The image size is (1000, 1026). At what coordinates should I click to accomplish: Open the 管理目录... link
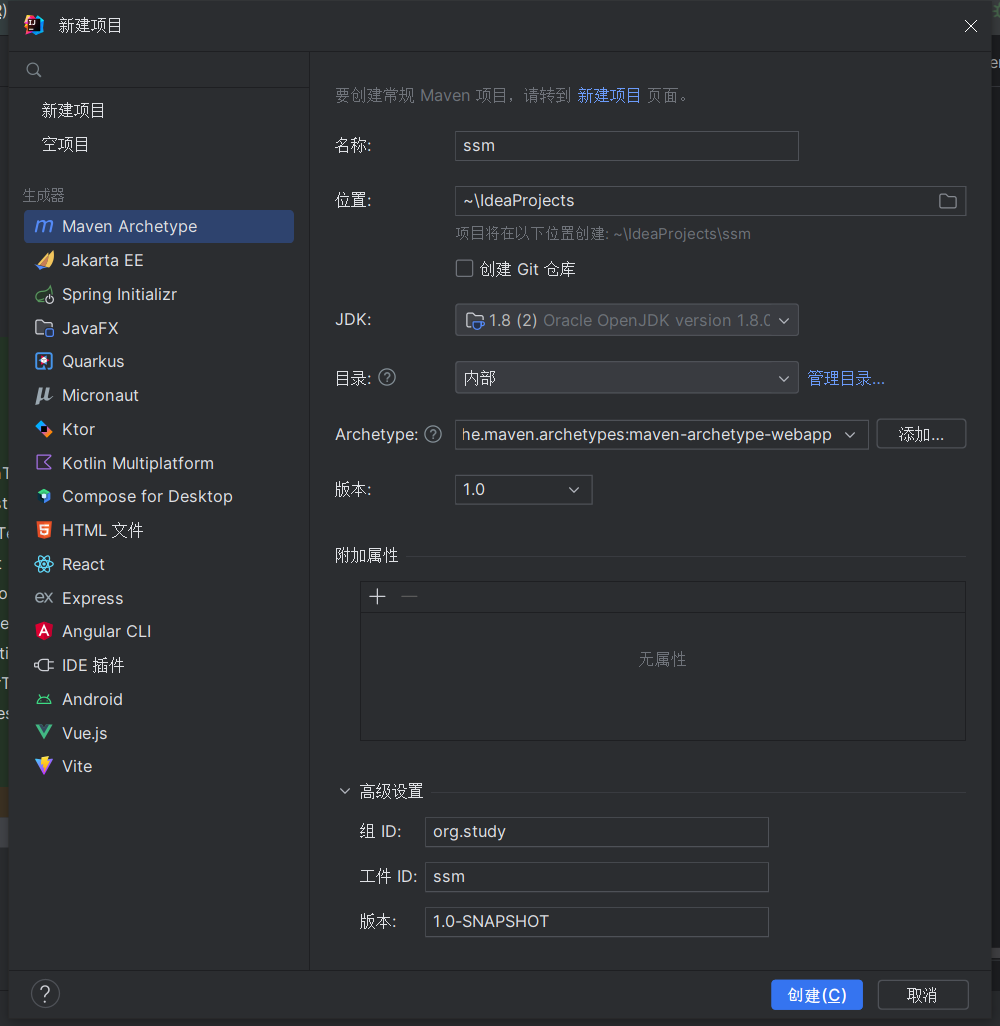846,378
